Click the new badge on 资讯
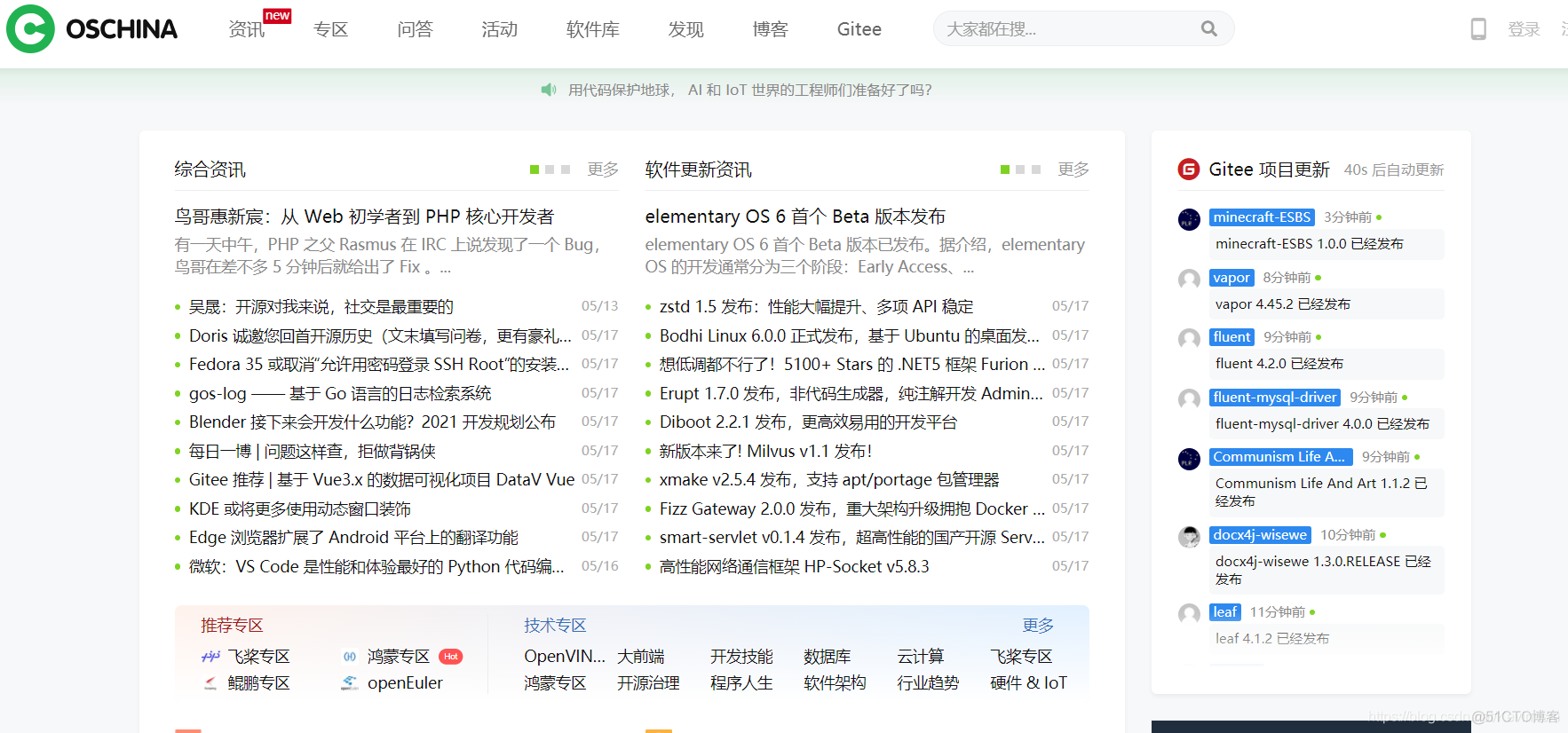 [277, 16]
